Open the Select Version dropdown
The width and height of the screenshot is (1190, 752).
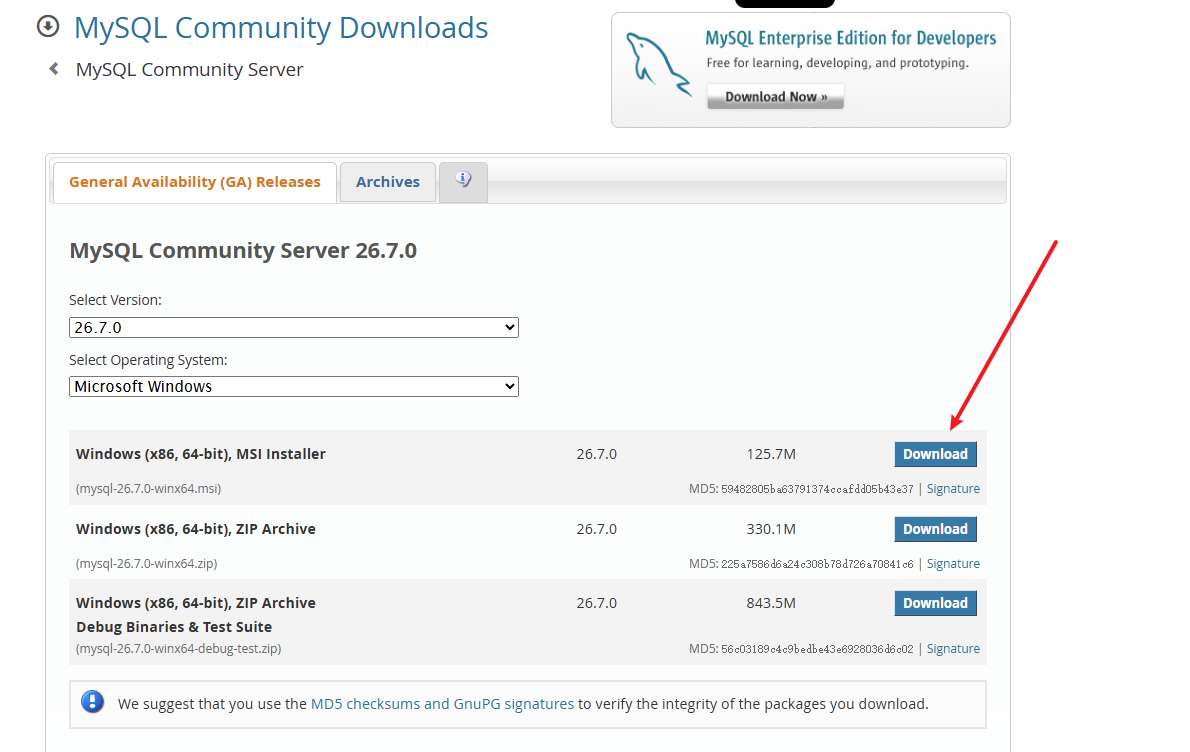pyautogui.click(x=294, y=327)
